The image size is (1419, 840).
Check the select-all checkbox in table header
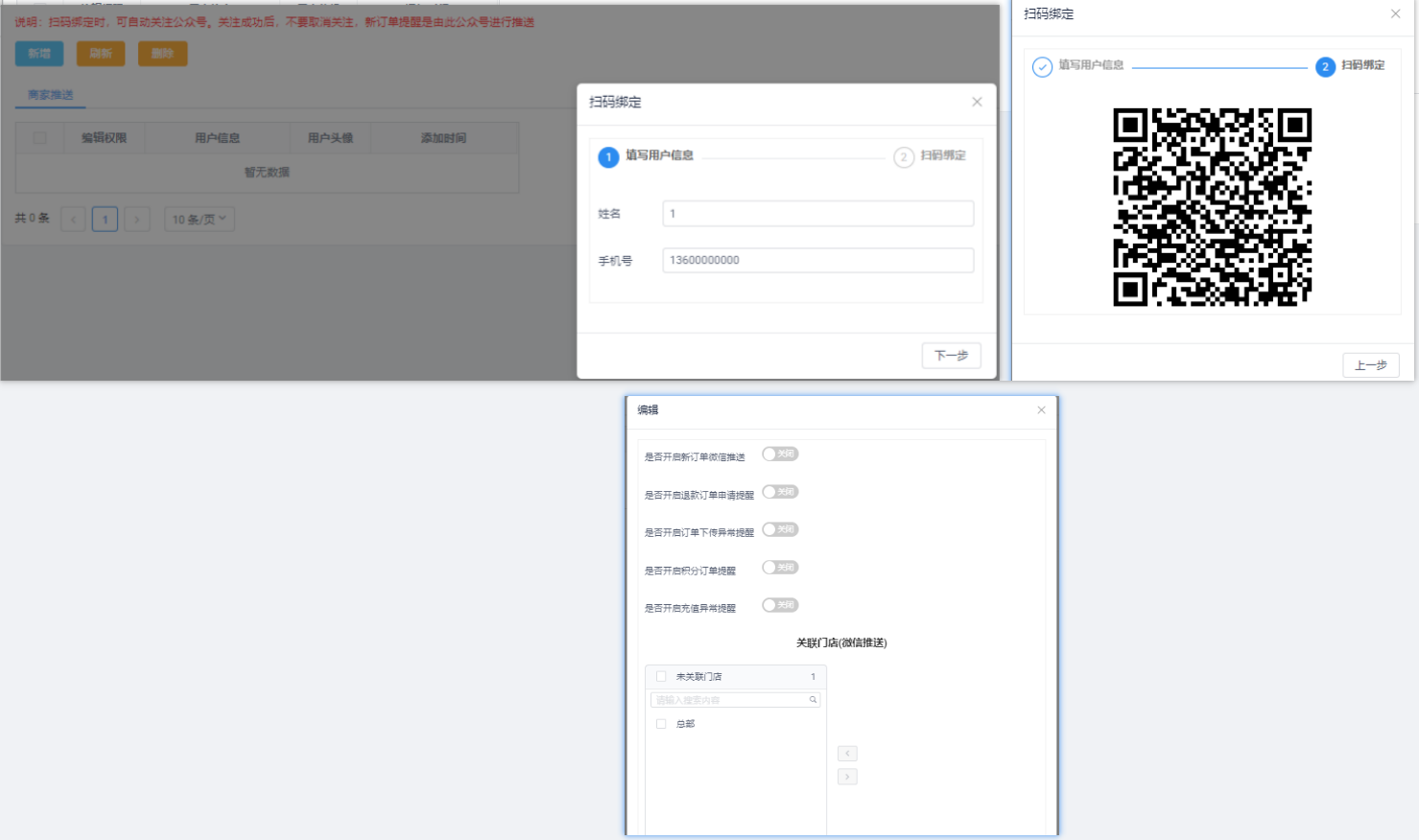[x=39, y=138]
